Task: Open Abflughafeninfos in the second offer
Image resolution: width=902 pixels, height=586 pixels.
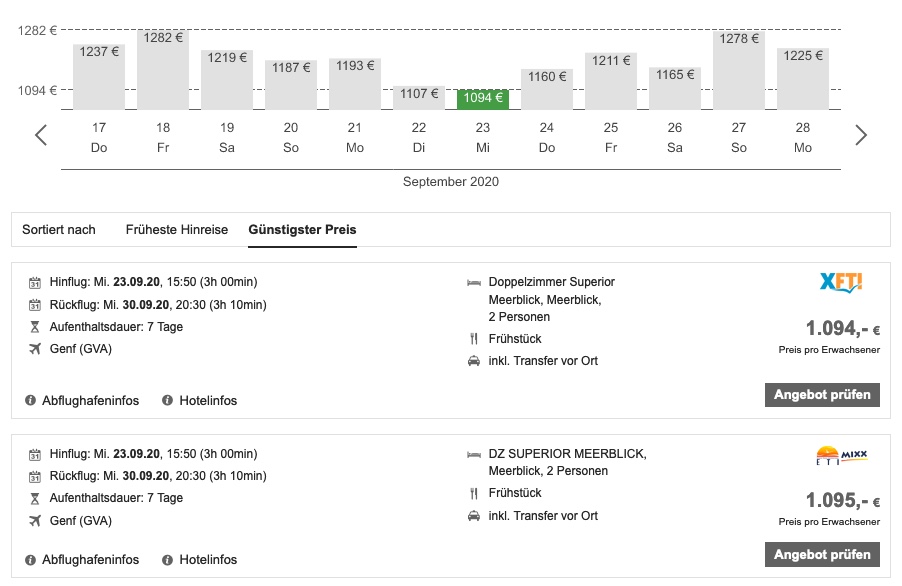Action: tap(90, 560)
